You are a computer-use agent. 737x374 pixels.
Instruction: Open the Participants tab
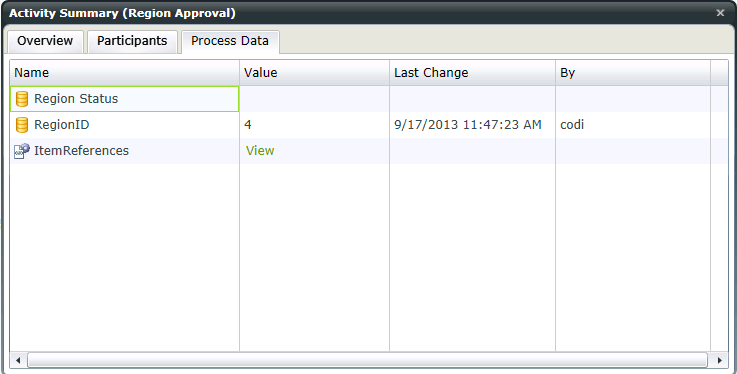click(132, 41)
